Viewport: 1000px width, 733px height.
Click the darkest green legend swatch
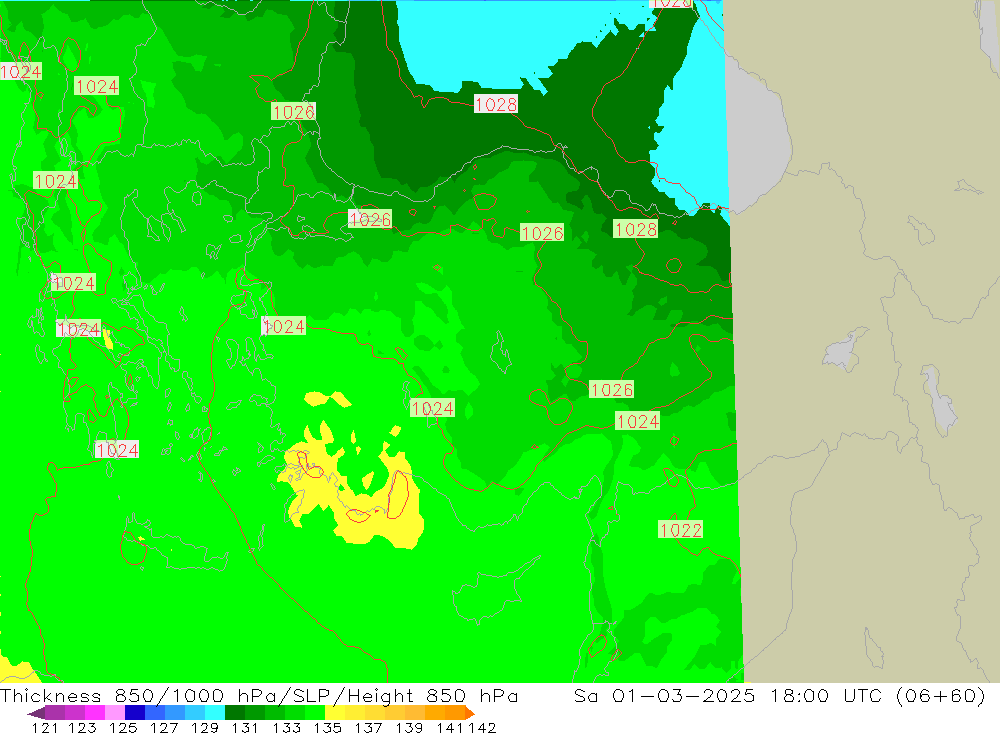(x=235, y=713)
